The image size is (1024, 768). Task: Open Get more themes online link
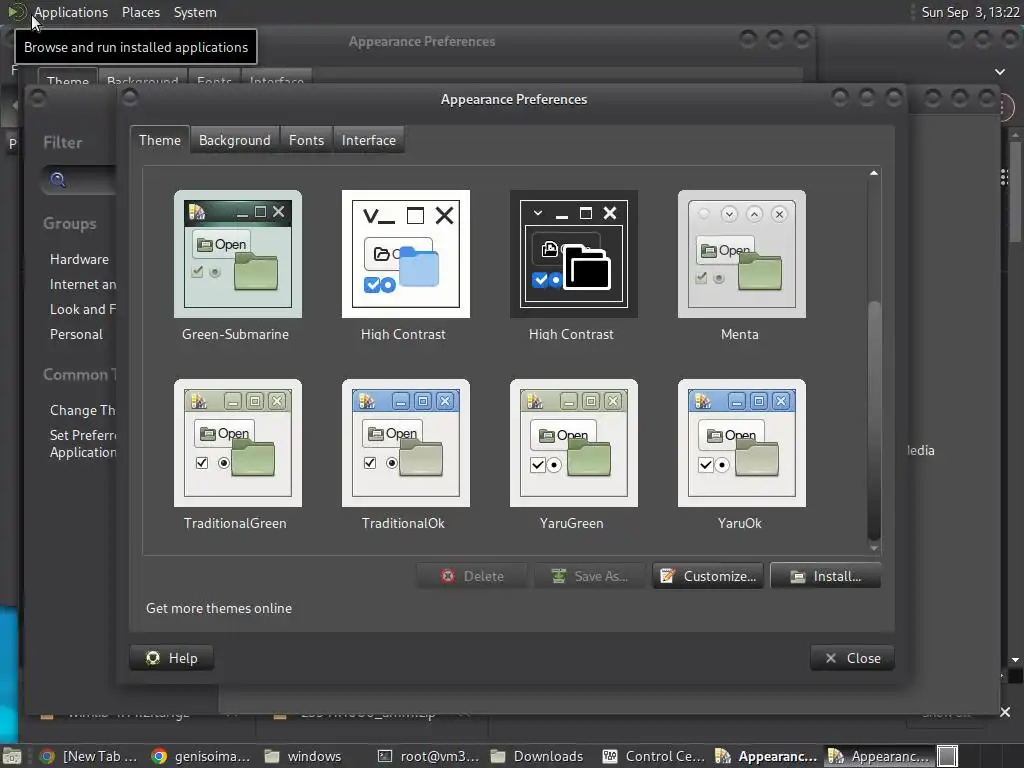pyautogui.click(x=219, y=608)
